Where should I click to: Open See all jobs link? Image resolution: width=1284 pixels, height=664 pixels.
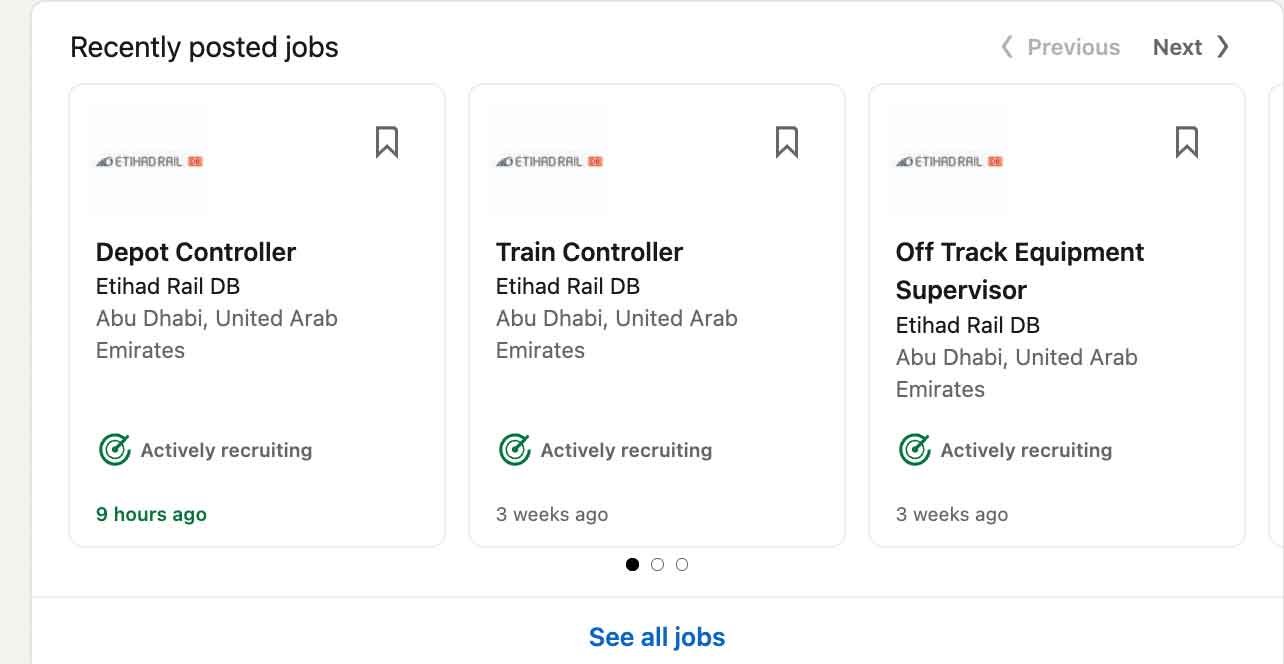pos(657,637)
